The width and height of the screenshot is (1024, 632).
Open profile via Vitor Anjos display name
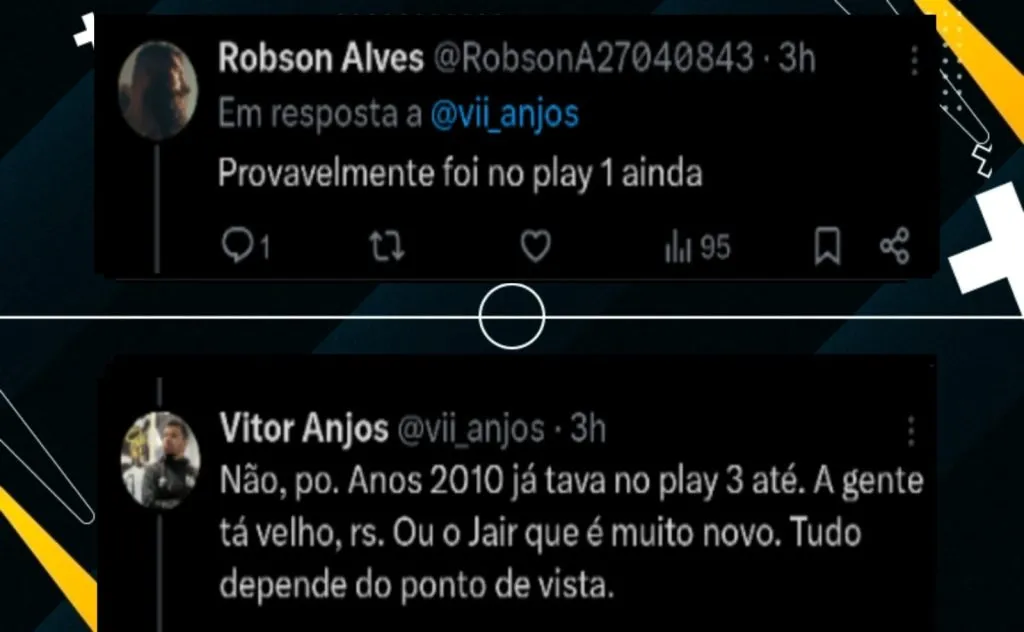[x=304, y=428]
